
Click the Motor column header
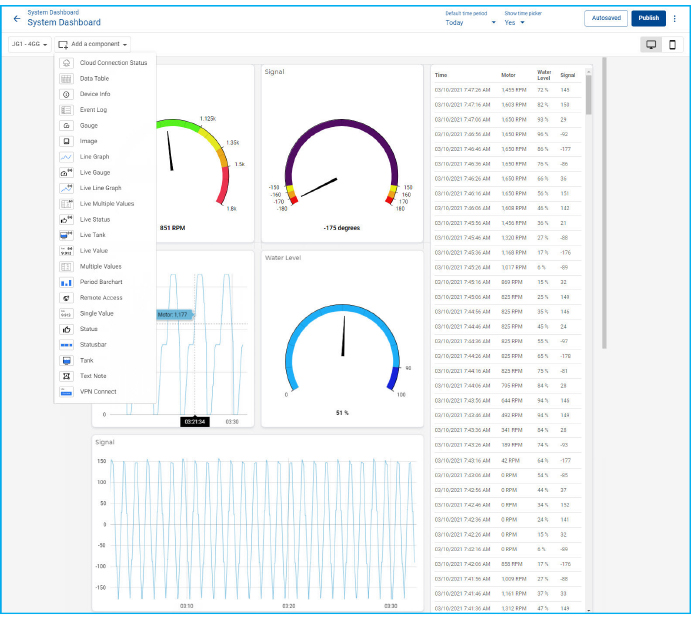pyautogui.click(x=508, y=75)
